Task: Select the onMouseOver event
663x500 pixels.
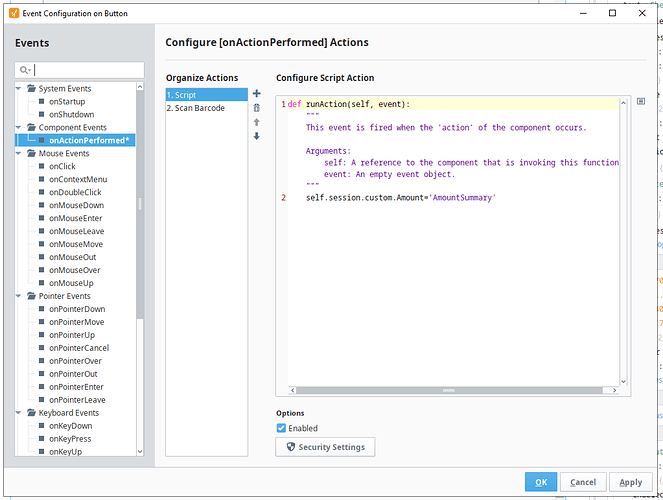Action: click(74, 270)
